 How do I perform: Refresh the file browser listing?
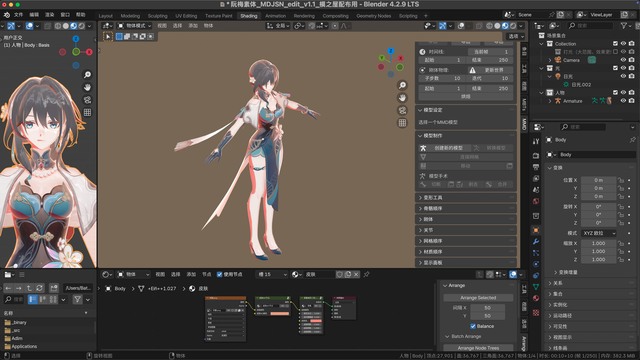tap(39, 288)
